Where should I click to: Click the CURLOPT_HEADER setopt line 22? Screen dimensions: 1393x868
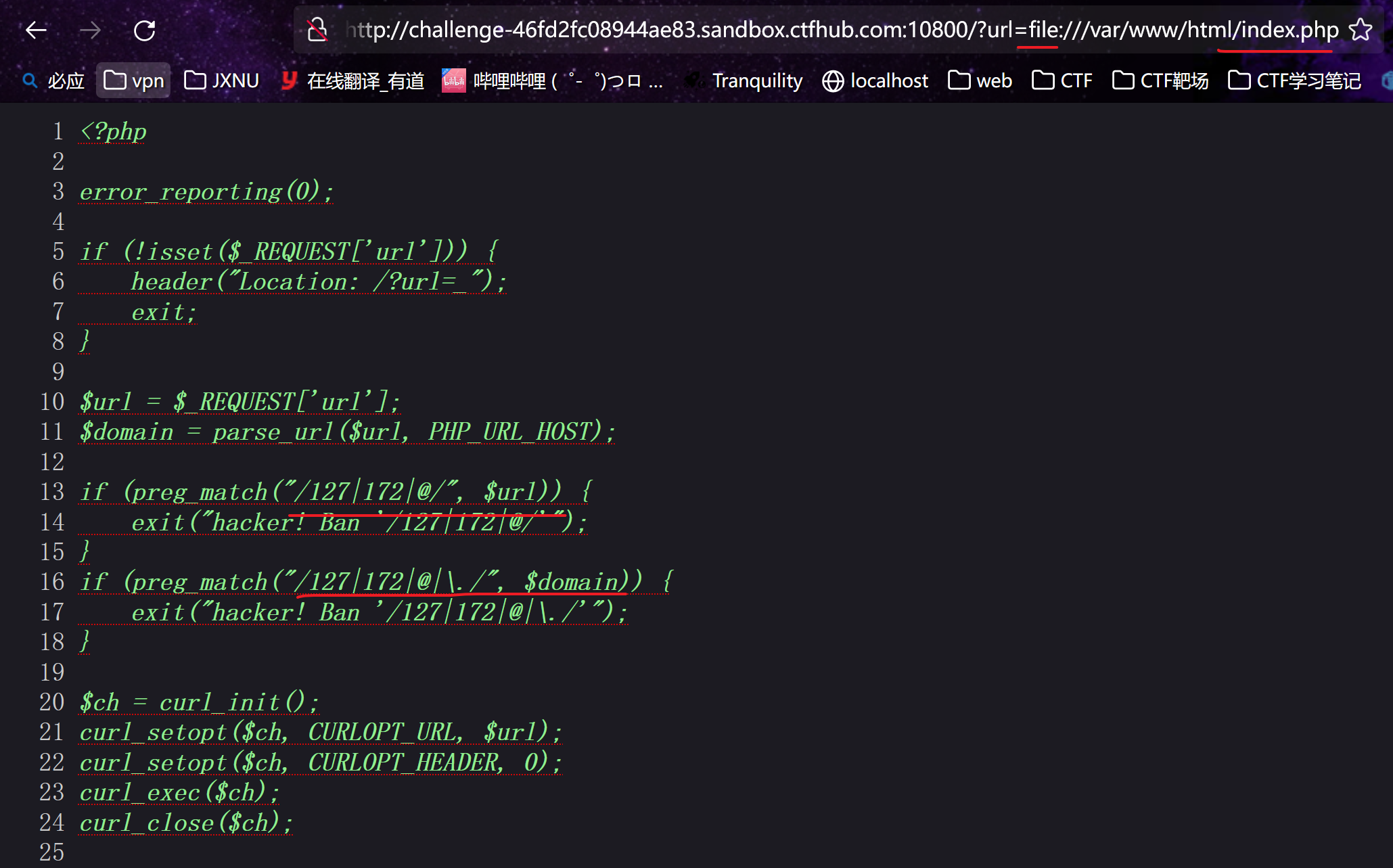(321, 762)
